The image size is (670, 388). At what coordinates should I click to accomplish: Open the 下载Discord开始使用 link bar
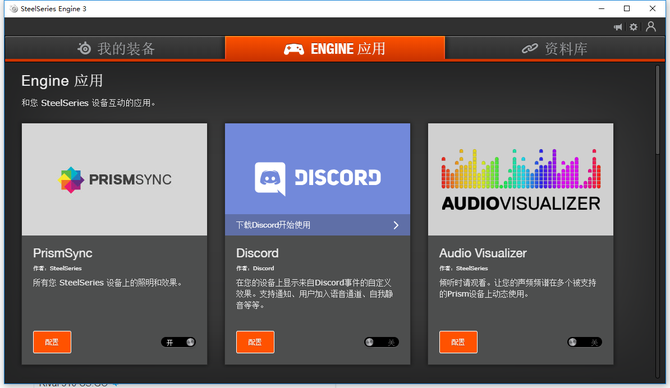pos(317,225)
